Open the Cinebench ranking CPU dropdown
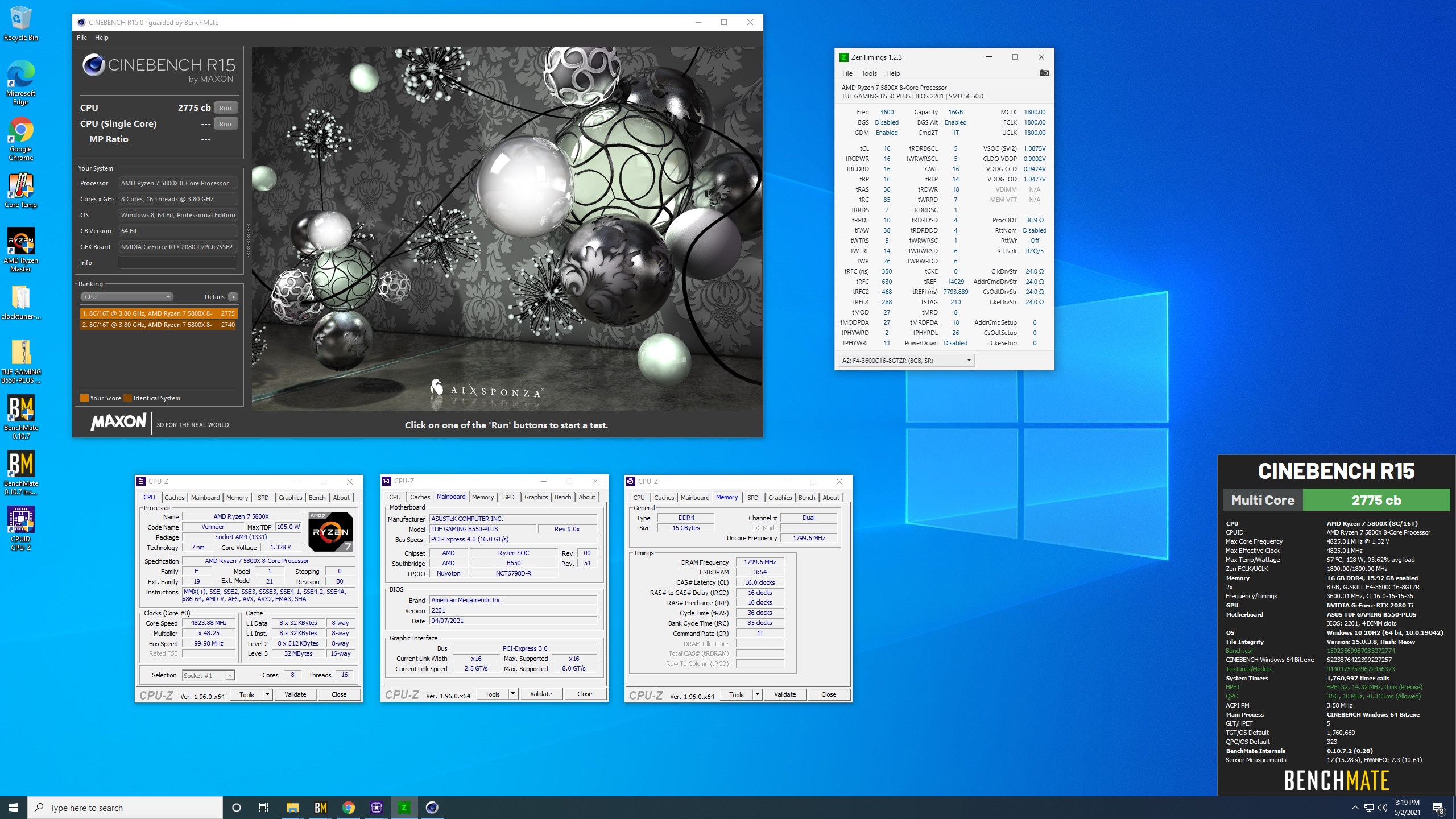The width and height of the screenshot is (1456, 819). tap(127, 297)
